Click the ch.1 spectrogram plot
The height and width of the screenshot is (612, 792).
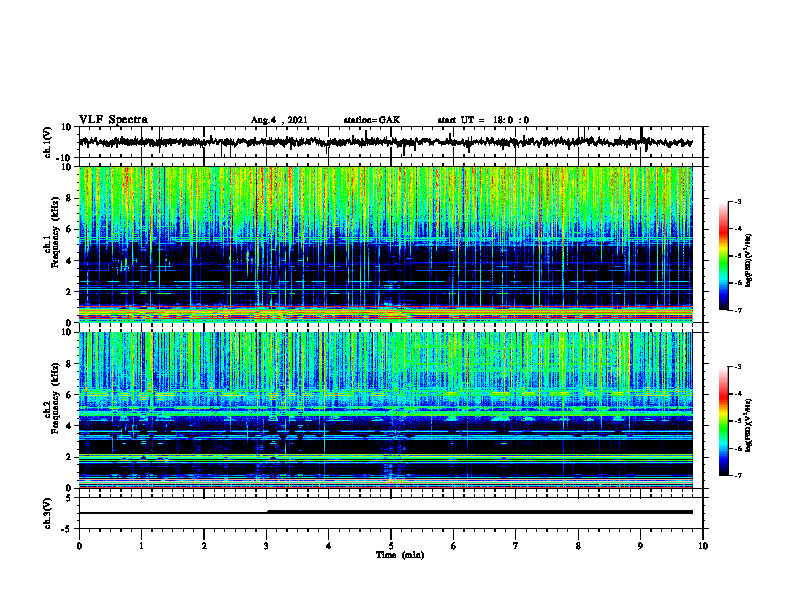[385, 244]
